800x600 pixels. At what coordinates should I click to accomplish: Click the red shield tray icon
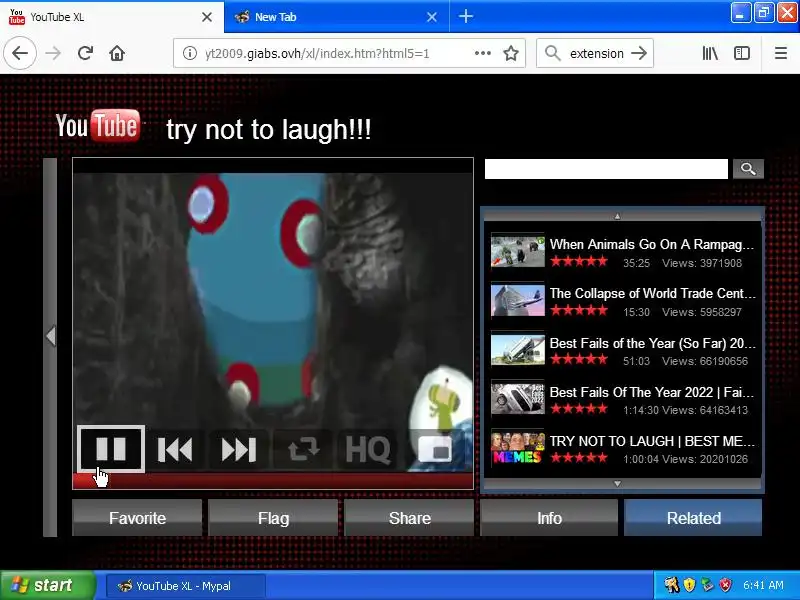tap(726, 585)
